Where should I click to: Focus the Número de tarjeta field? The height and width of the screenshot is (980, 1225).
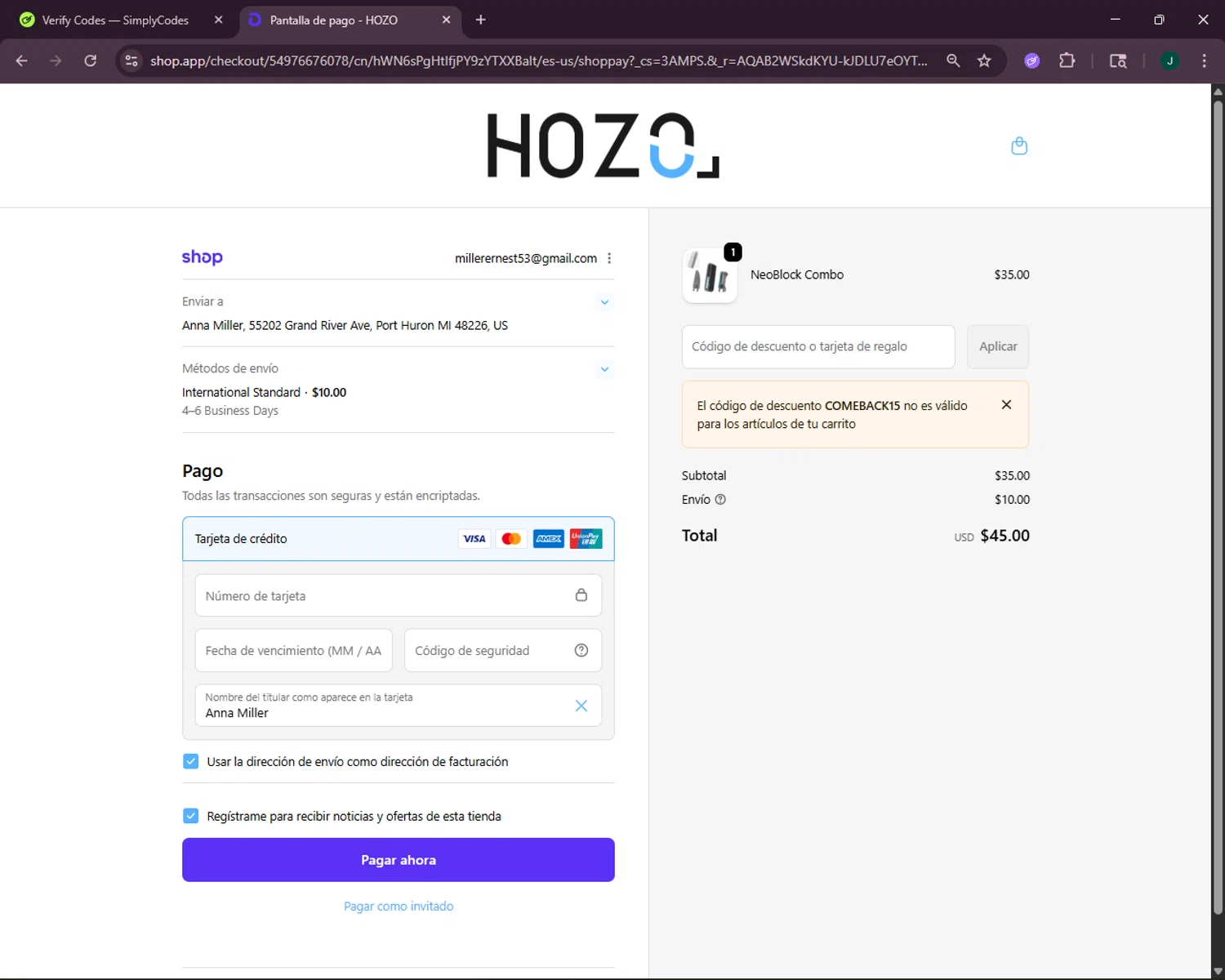coord(399,595)
